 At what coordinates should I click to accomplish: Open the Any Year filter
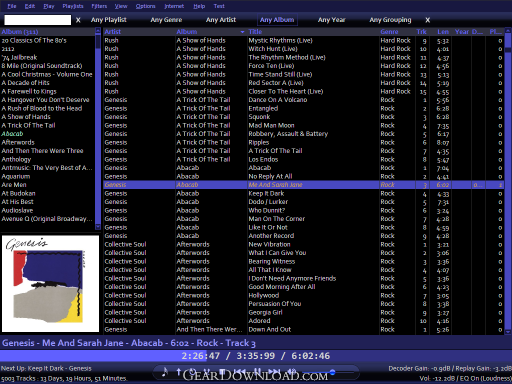pyautogui.click(x=332, y=20)
